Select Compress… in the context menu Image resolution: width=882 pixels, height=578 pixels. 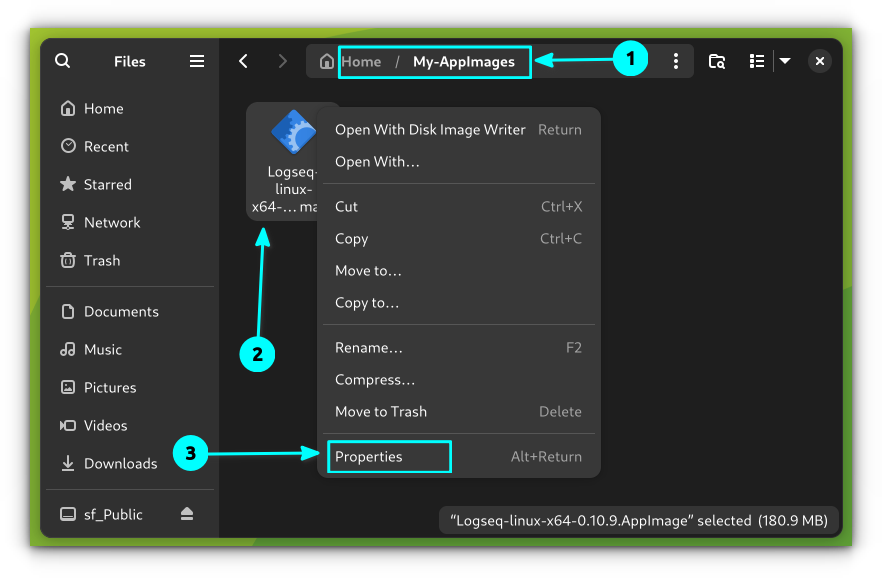375,380
